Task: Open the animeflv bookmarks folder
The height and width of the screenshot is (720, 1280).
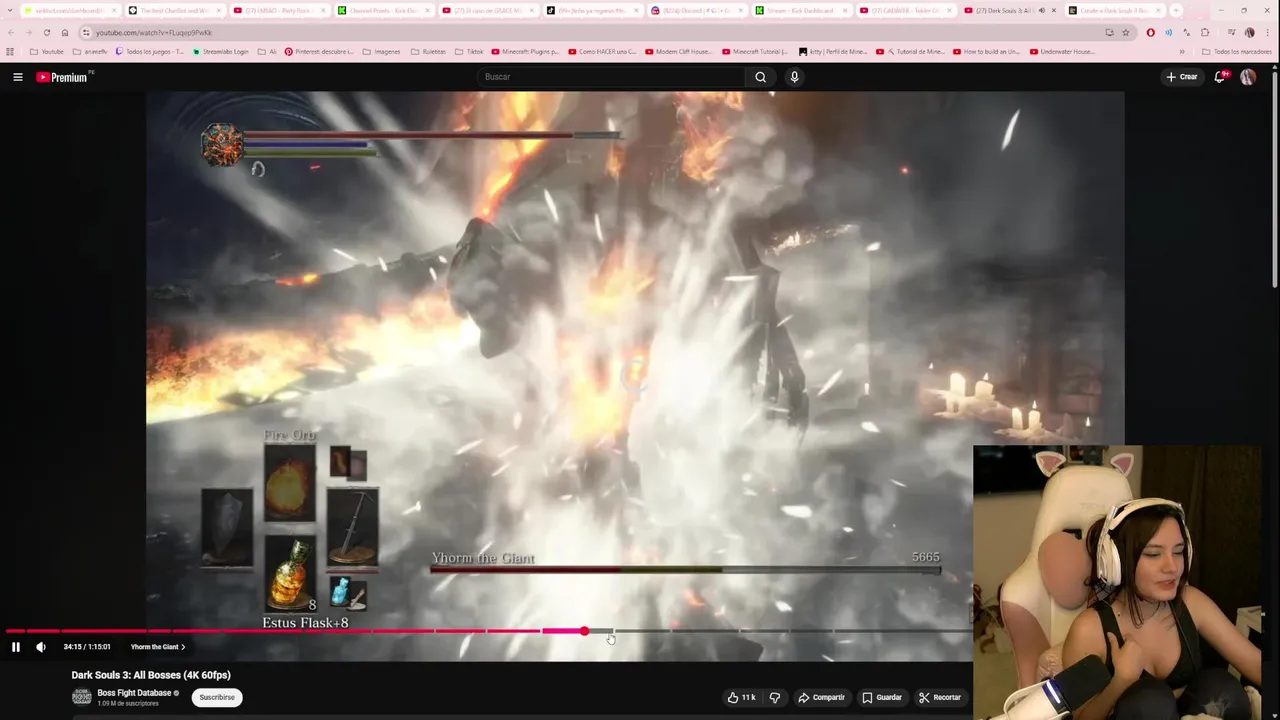Action: 90,51
